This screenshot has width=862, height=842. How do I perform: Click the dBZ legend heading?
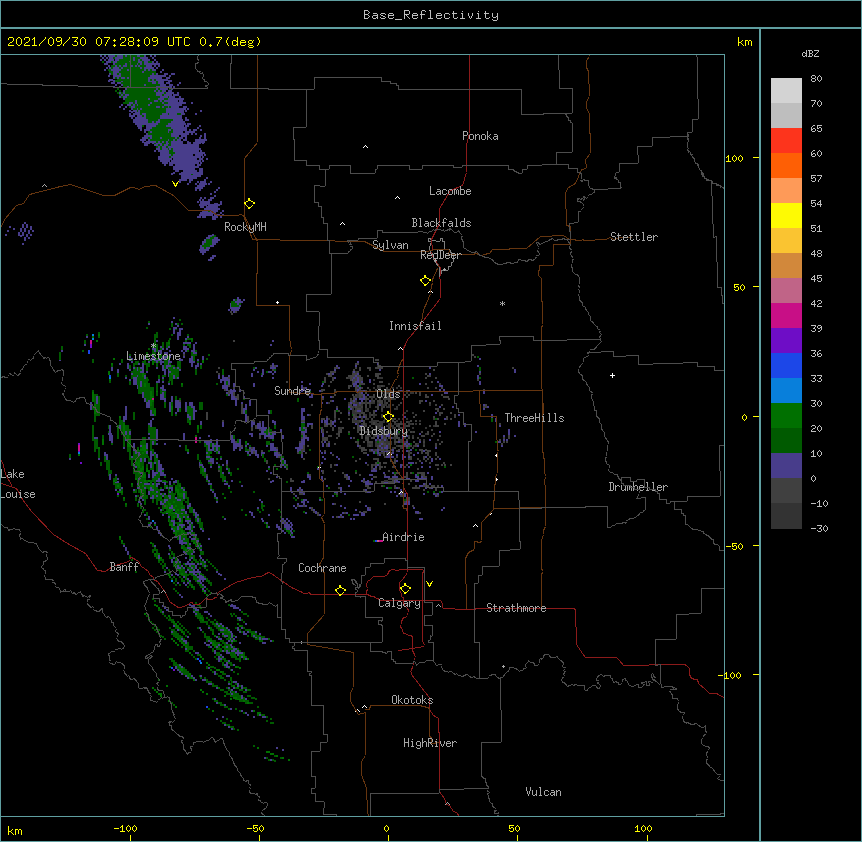click(810, 54)
